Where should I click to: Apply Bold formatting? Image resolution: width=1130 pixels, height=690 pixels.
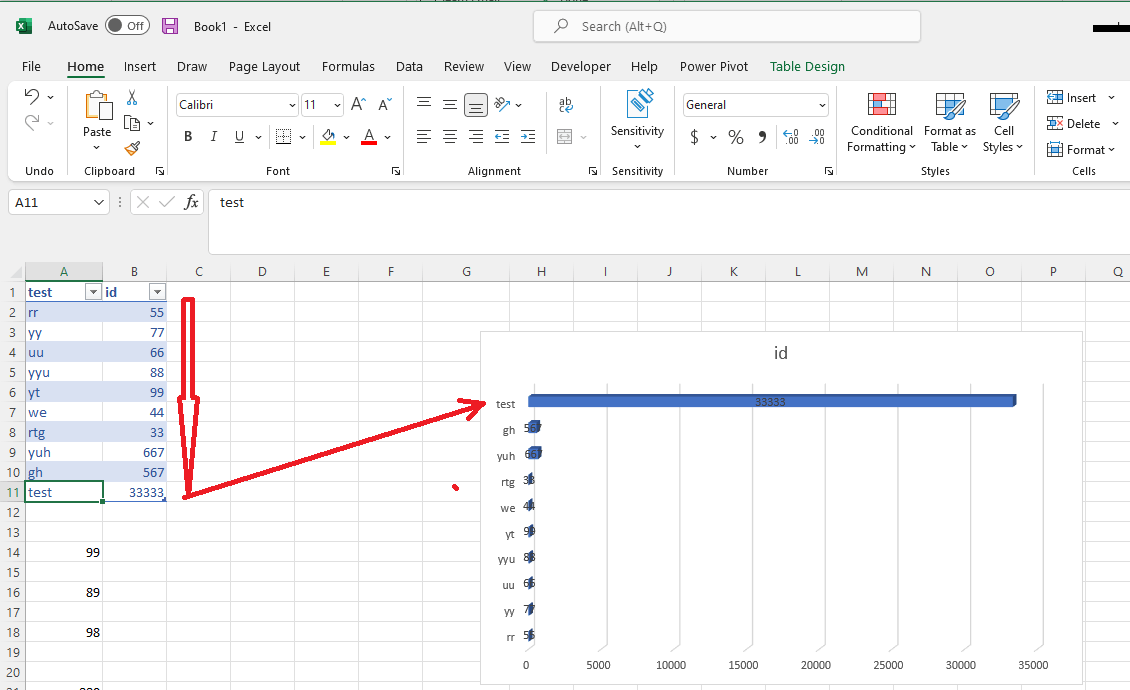[188, 136]
